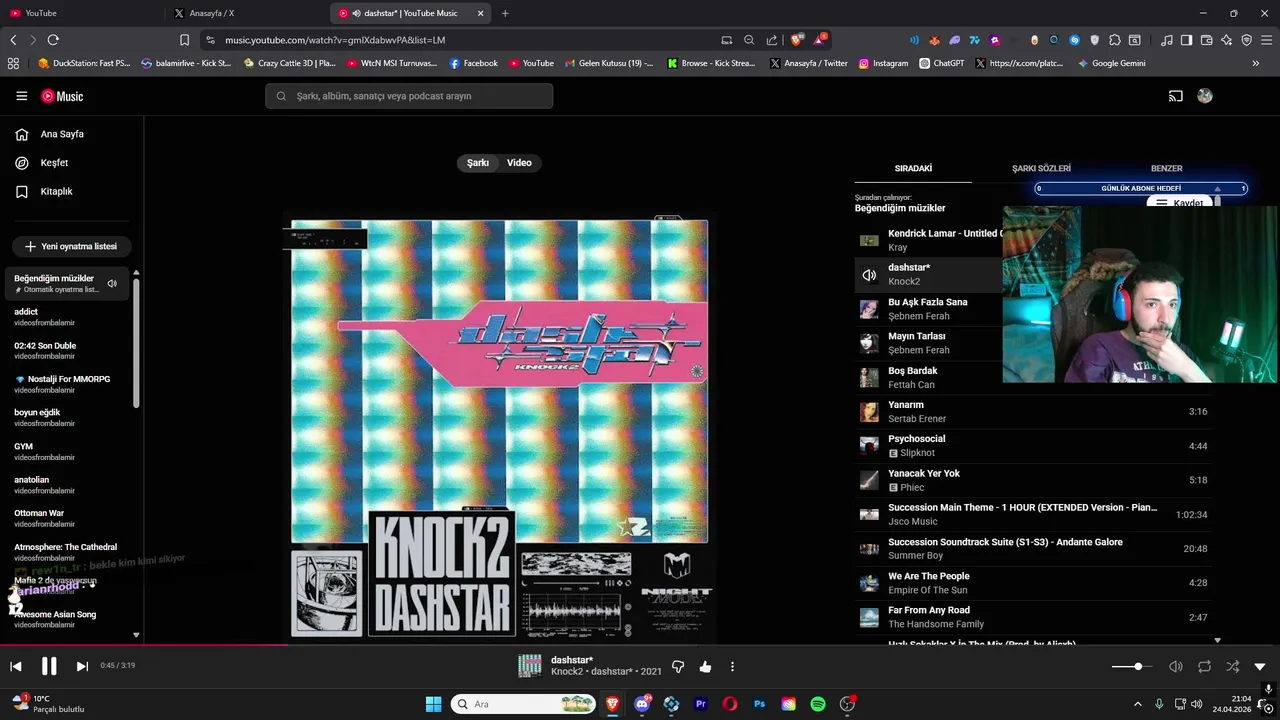Open Brave Shields icon
1280x720 pixels.
[796, 40]
